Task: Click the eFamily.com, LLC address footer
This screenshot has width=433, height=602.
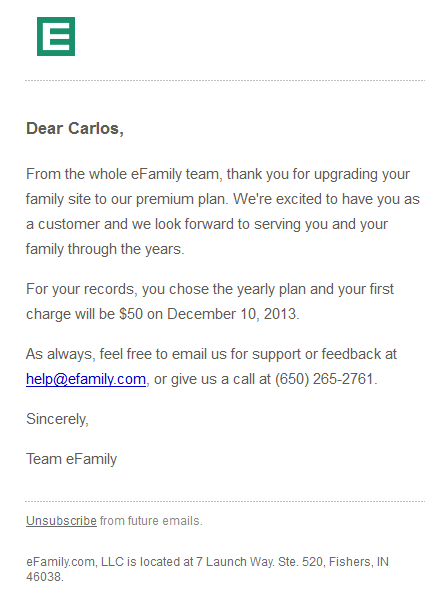Action: pos(207,569)
